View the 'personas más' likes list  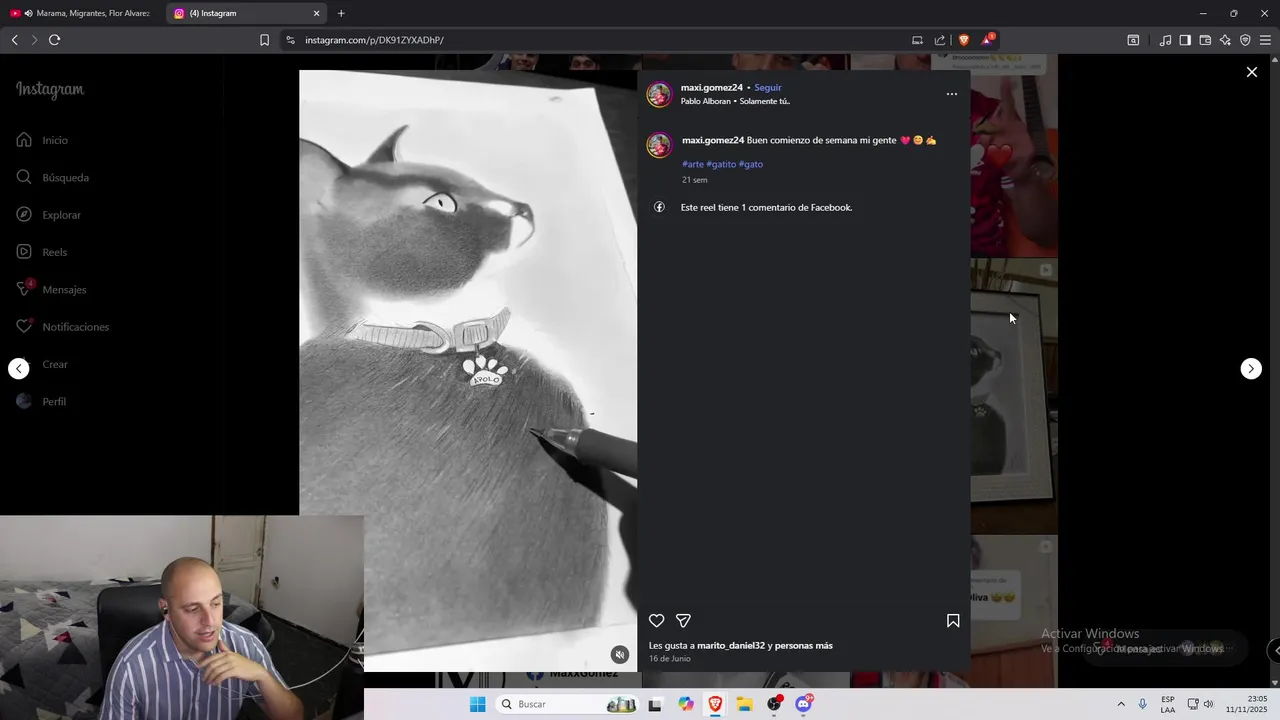pos(804,646)
